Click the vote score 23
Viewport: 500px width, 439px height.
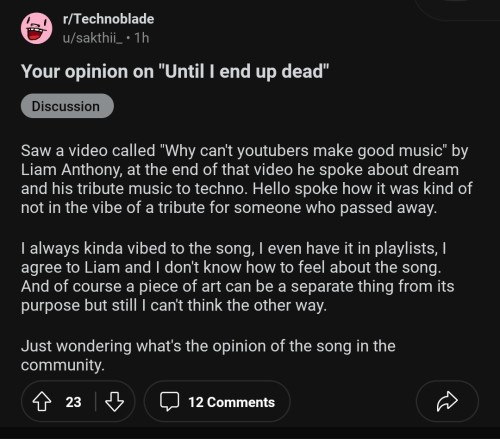tap(73, 402)
